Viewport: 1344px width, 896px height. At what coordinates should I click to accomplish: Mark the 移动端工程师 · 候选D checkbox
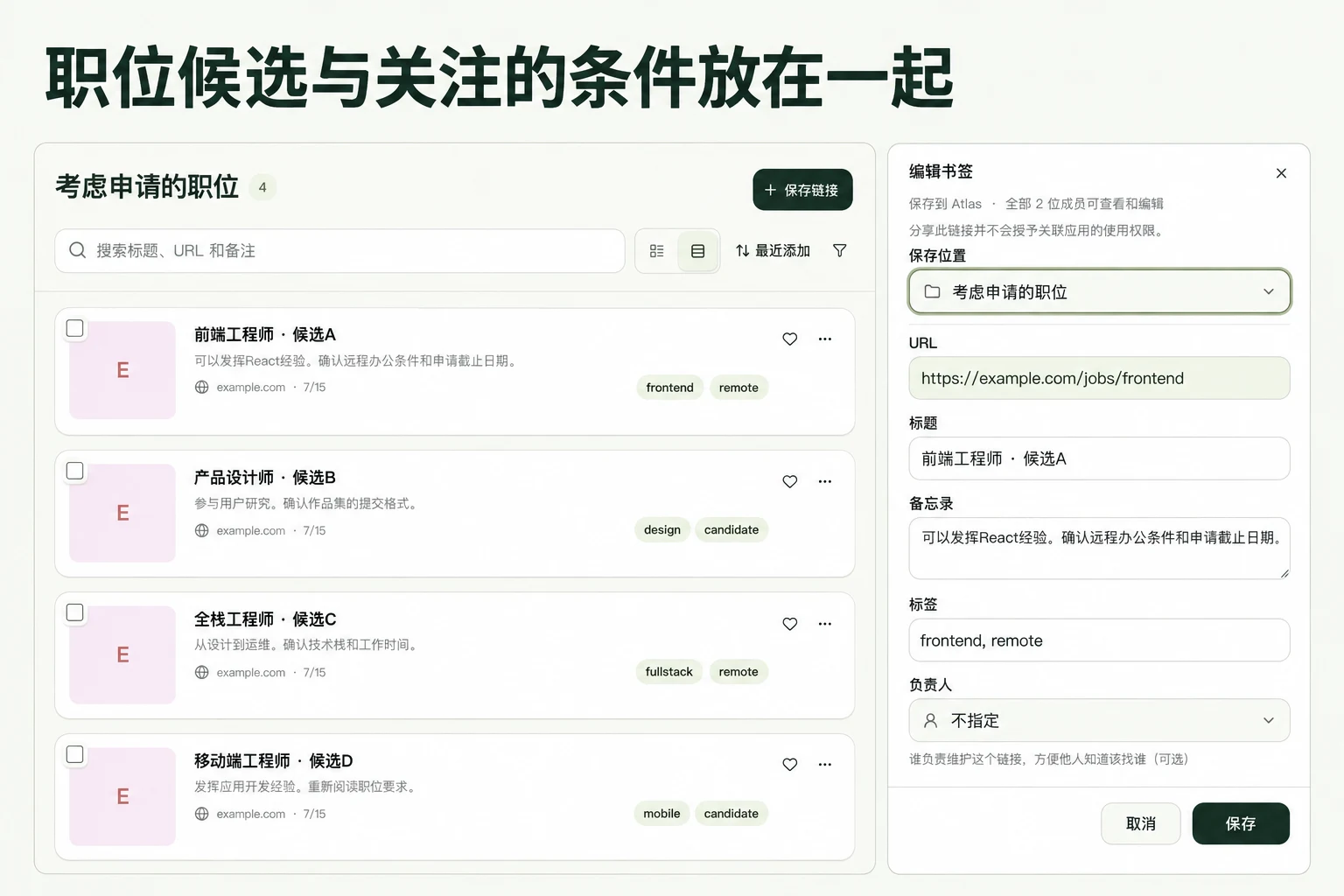tap(75, 754)
